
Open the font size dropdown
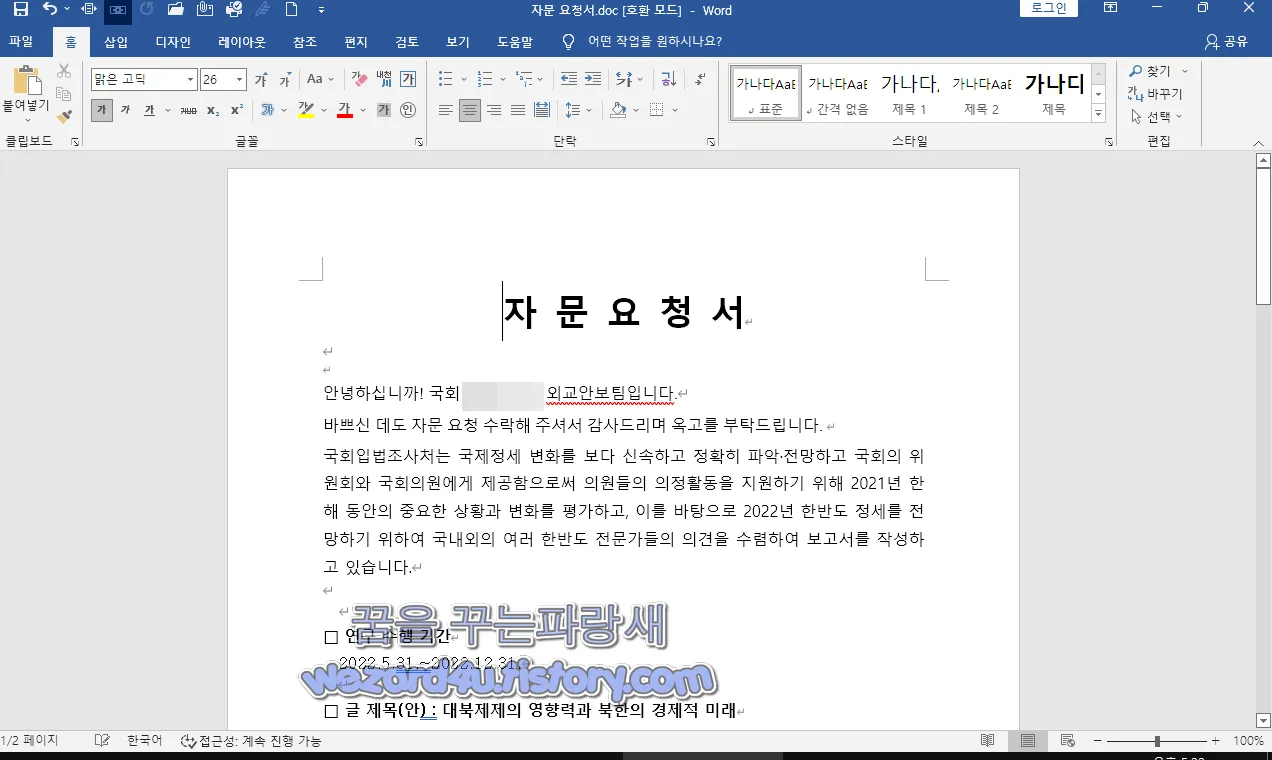[x=240, y=80]
